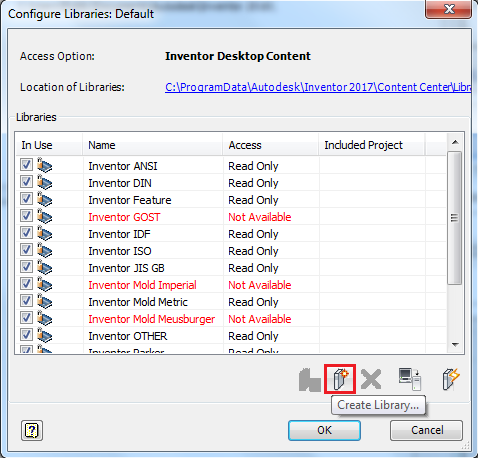The image size is (478, 458).
Task: Select the red Inventor Mold Meusburger name
Action: point(152,319)
